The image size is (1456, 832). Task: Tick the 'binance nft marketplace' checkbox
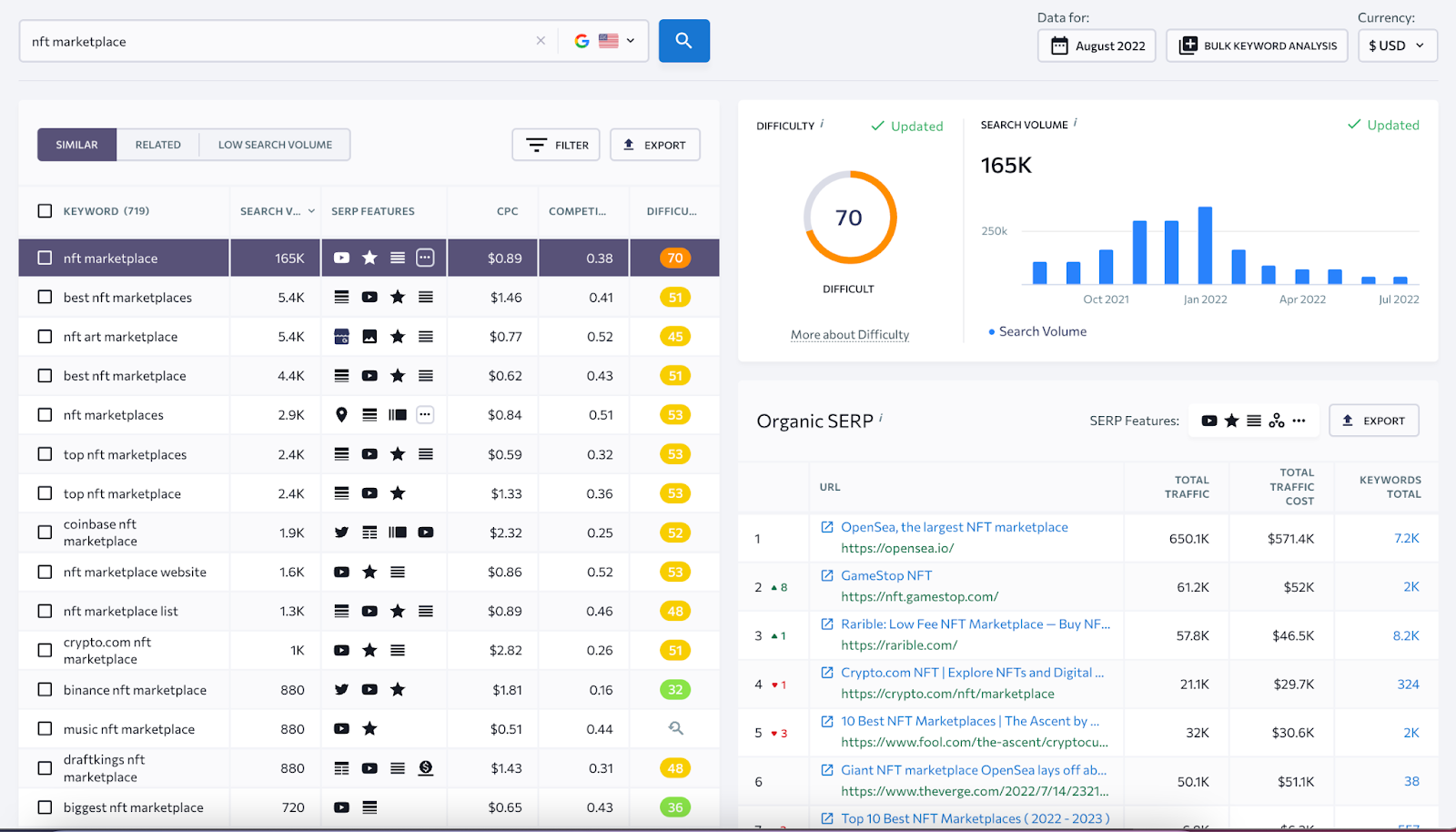point(45,689)
